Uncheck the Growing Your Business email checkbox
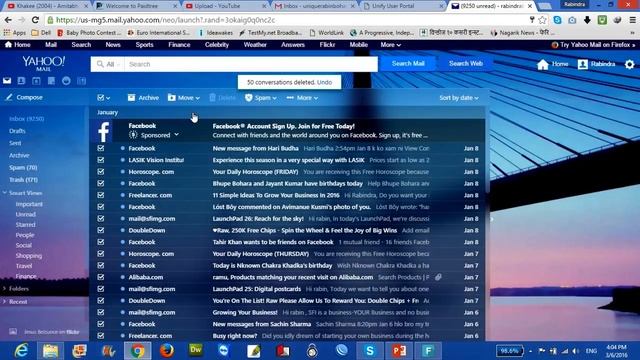640x360 pixels. click(101, 312)
